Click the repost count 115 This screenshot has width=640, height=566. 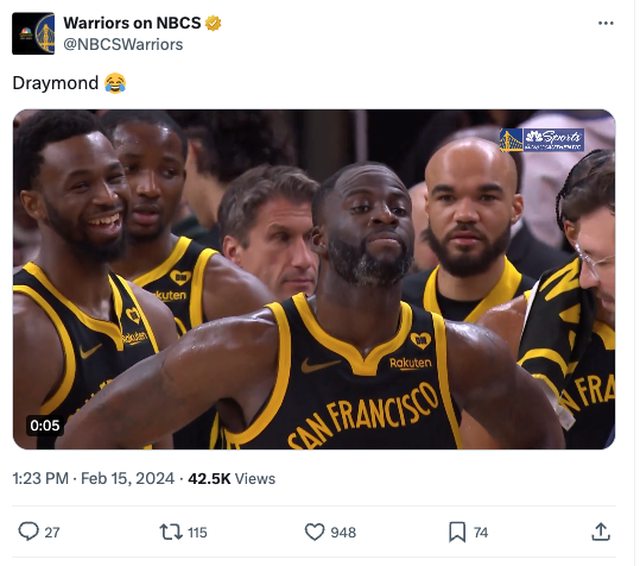pos(197,533)
